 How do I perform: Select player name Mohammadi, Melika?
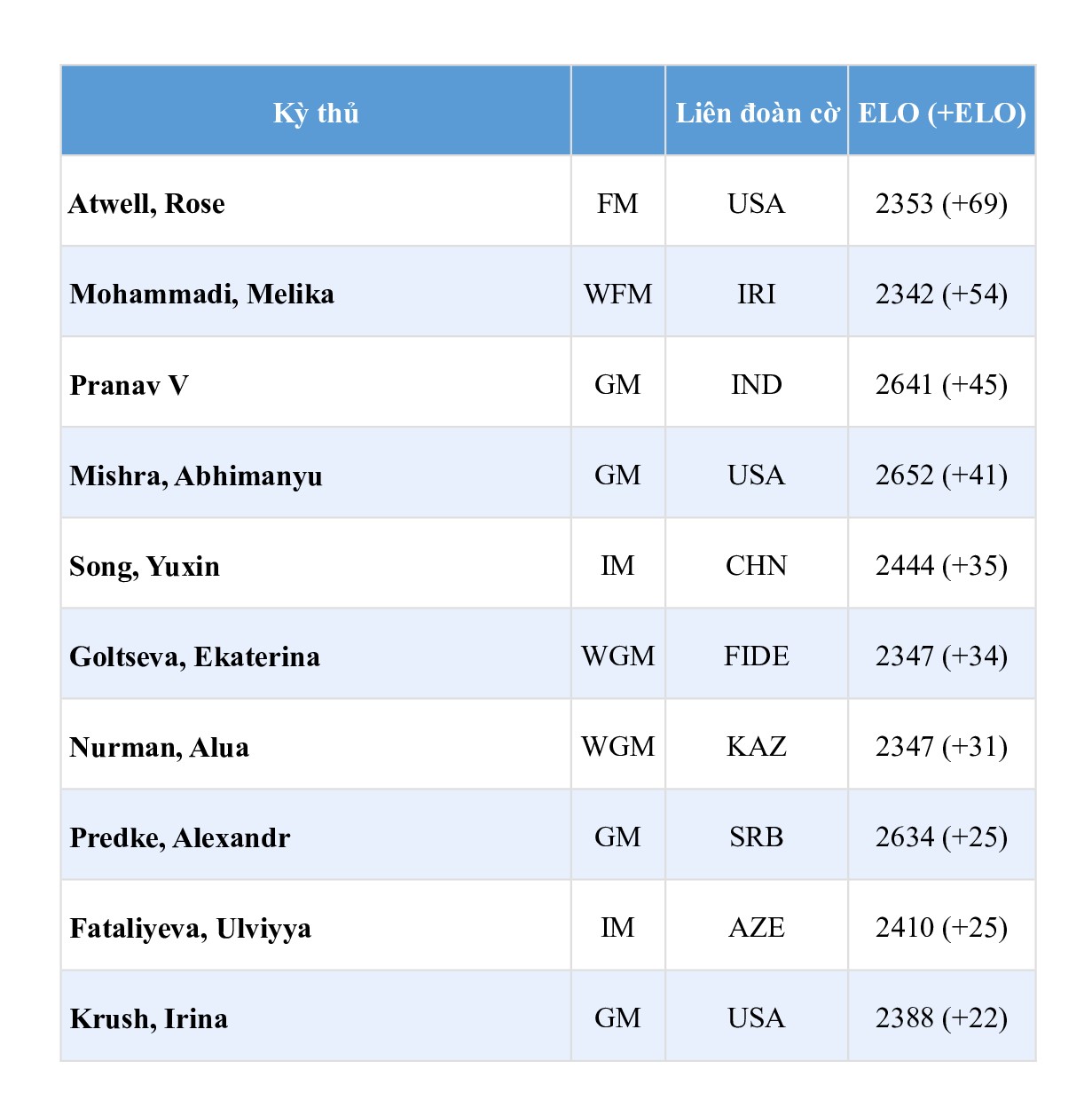(202, 295)
